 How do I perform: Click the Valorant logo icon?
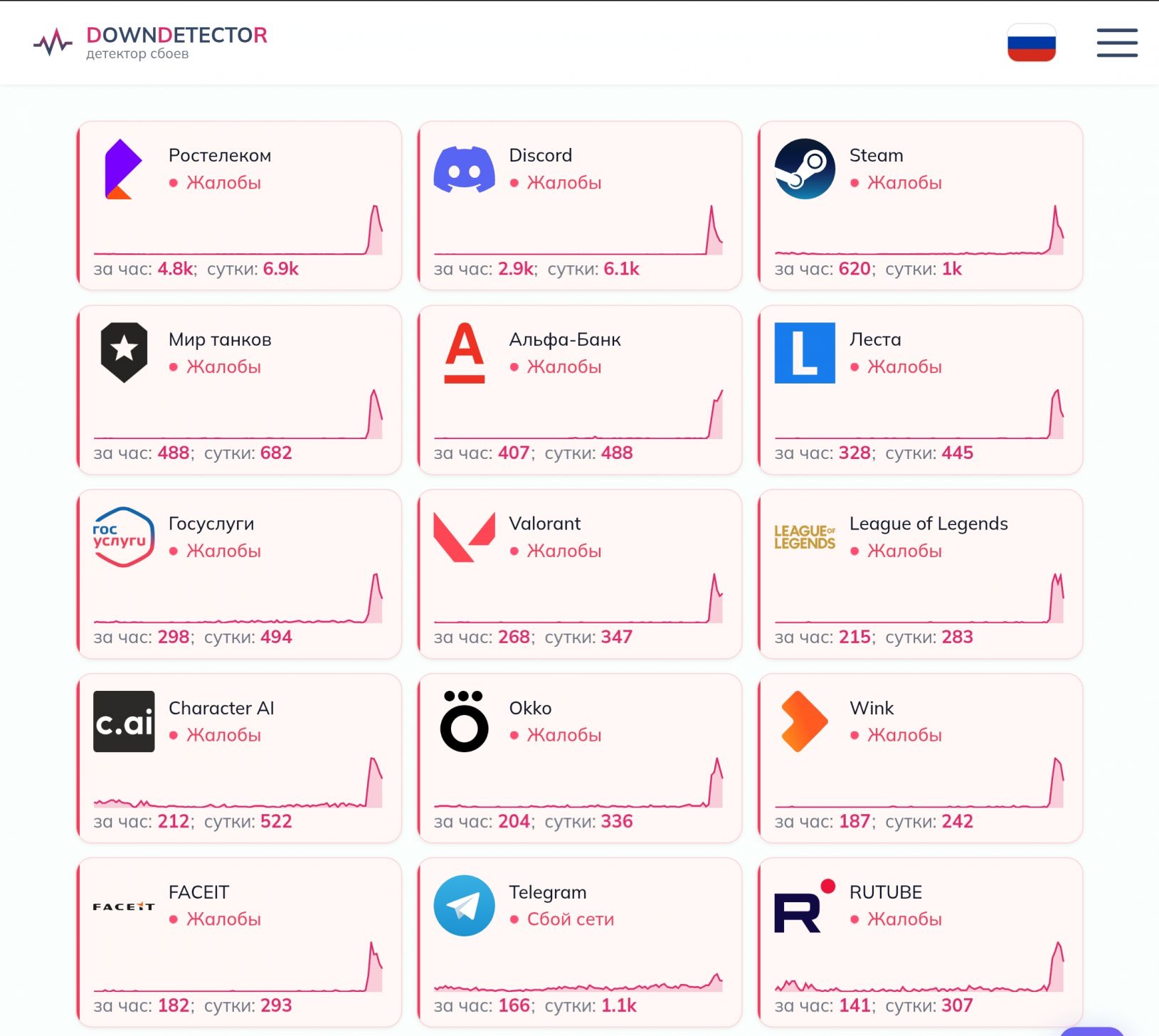(464, 537)
